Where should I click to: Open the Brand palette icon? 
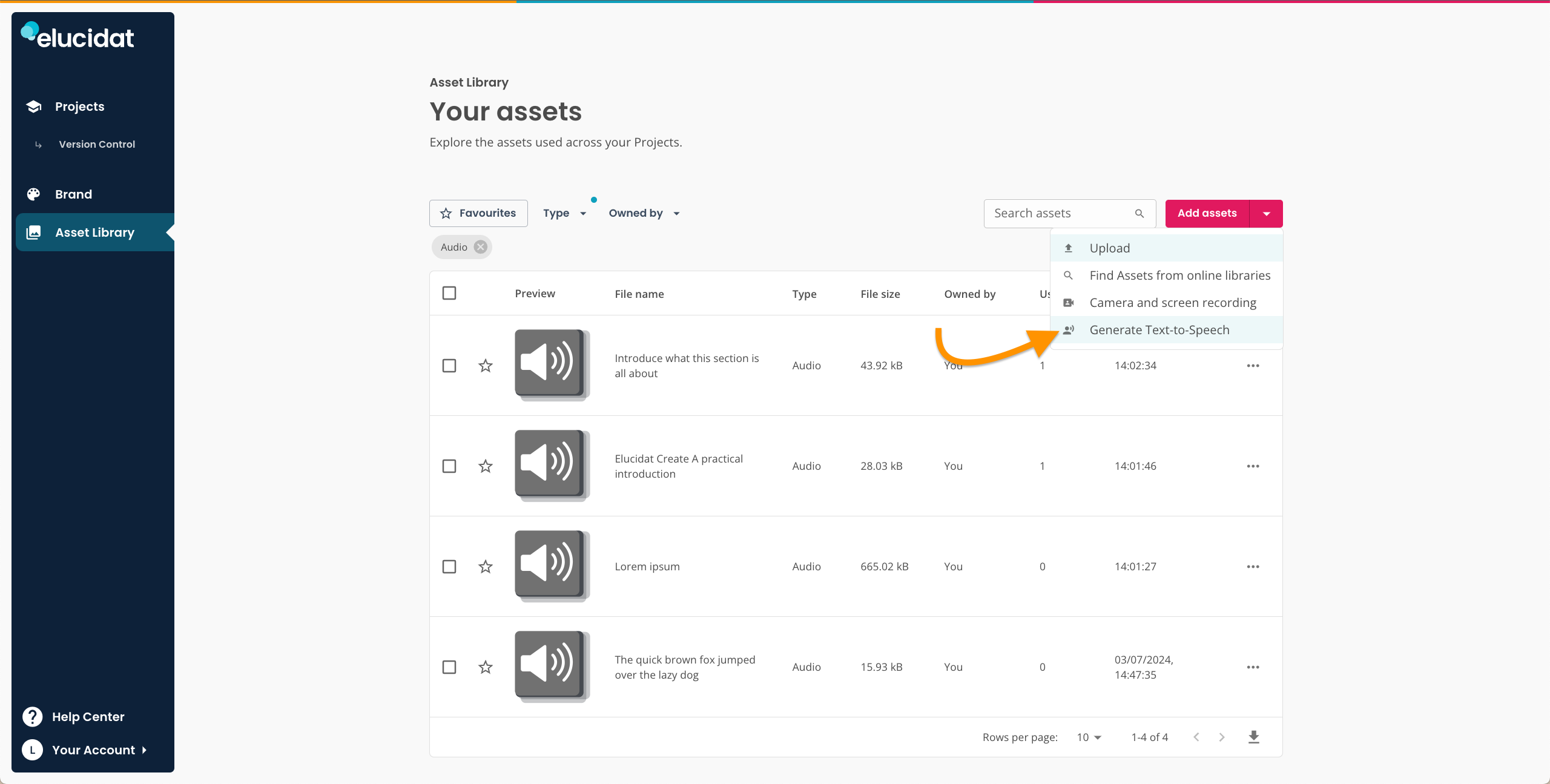(x=33, y=194)
